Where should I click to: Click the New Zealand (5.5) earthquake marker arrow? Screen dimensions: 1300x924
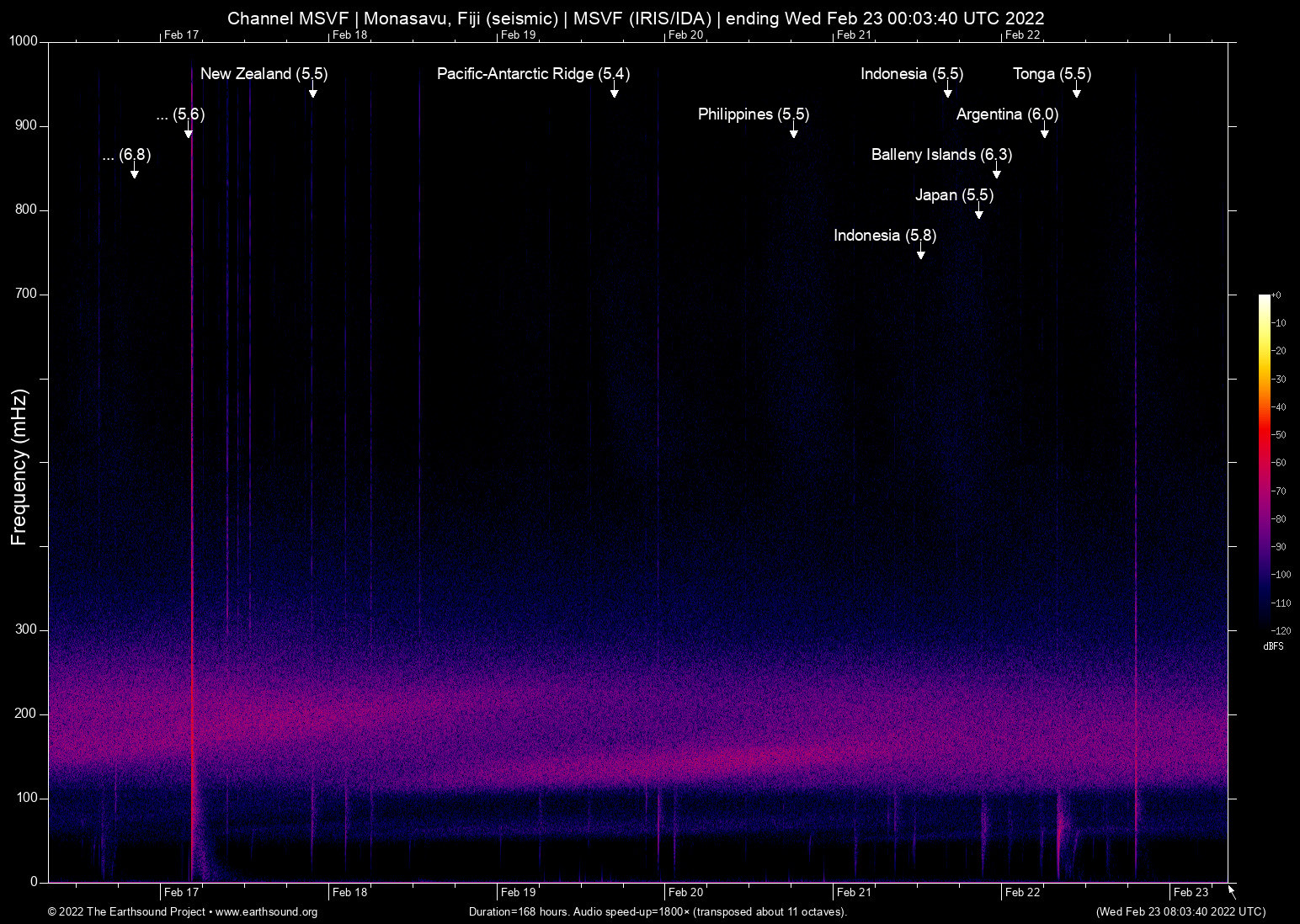(x=313, y=95)
